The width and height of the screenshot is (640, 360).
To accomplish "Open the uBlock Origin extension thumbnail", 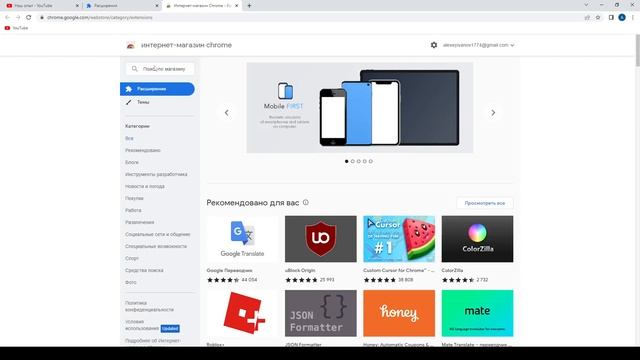I will [320, 239].
